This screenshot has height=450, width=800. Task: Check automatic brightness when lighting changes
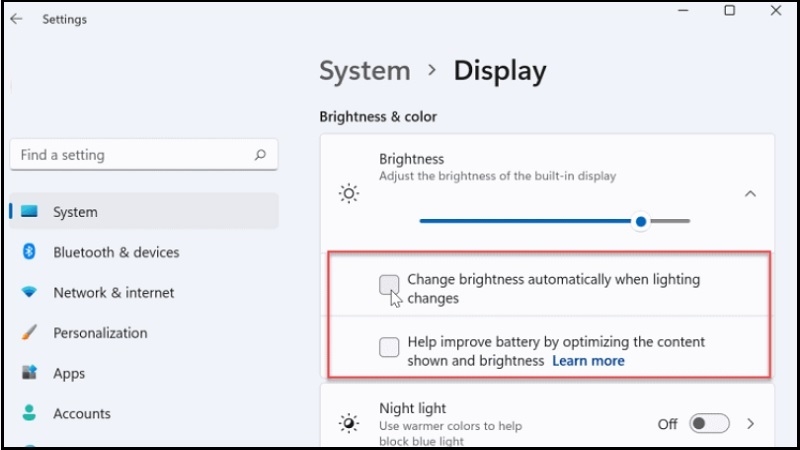389,285
